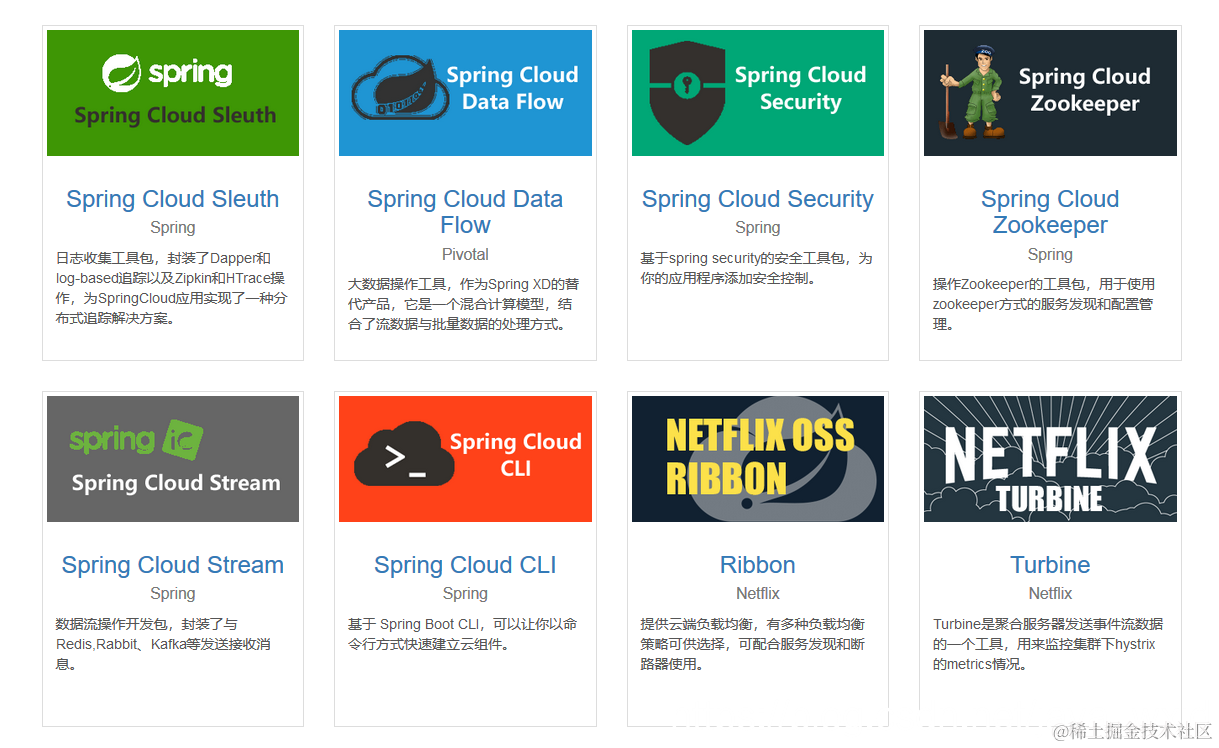Click the Turbine description mentioning hystrix metrics
Screen dimensions: 1219x748
(1048, 644)
